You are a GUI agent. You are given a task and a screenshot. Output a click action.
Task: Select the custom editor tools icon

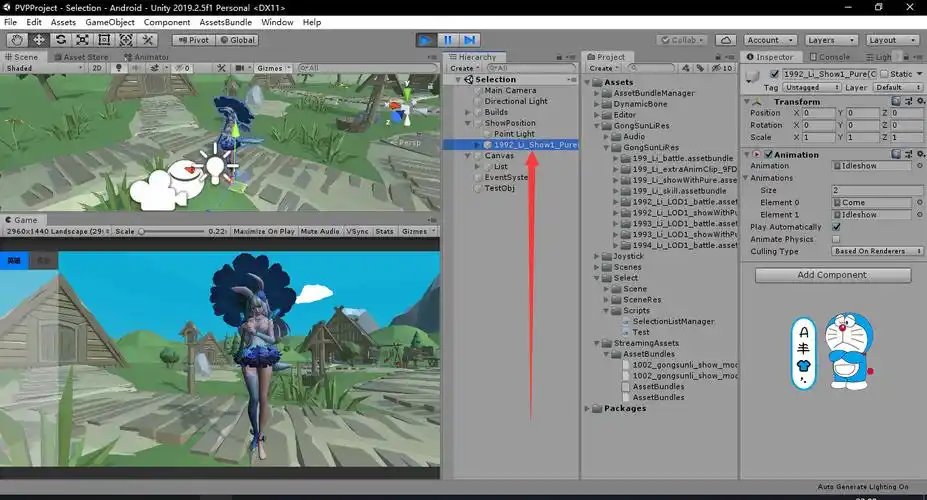[148, 40]
